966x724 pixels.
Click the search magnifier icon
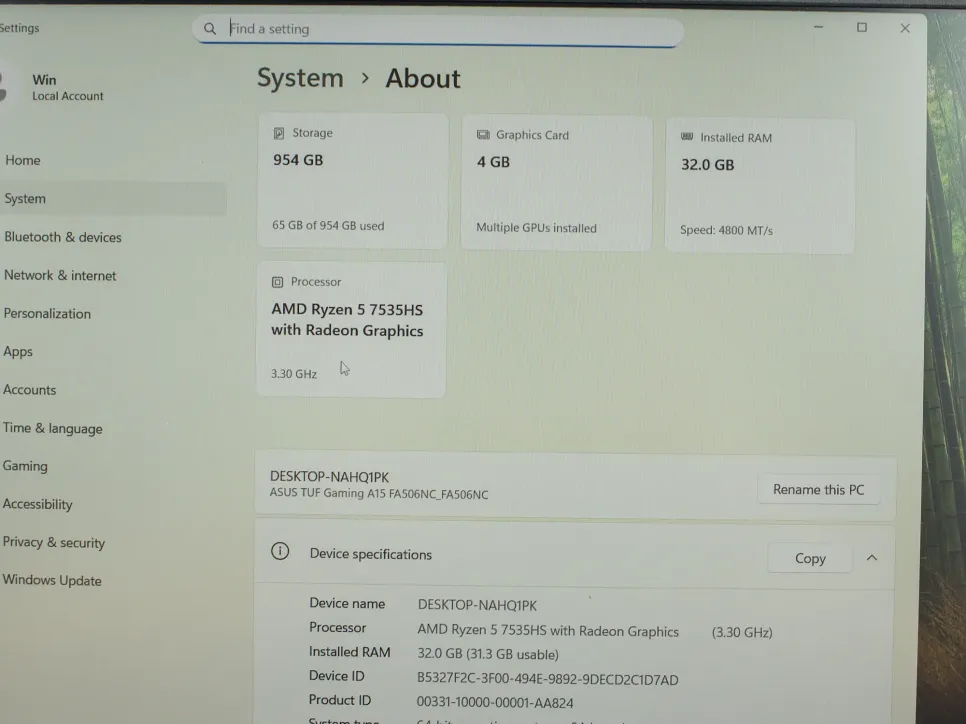click(210, 29)
